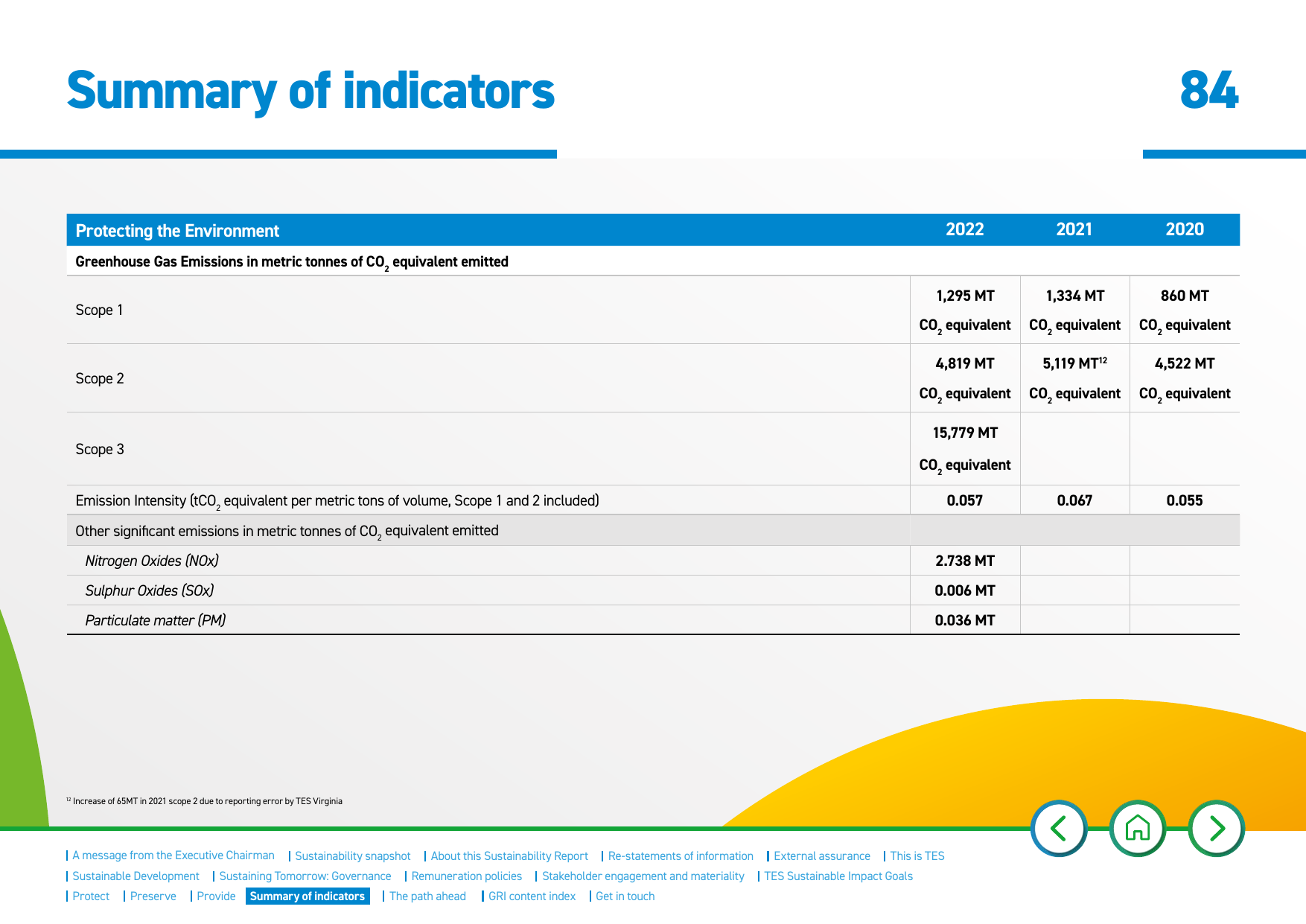
Task: Click the 2022 column header
Action: pos(965,229)
